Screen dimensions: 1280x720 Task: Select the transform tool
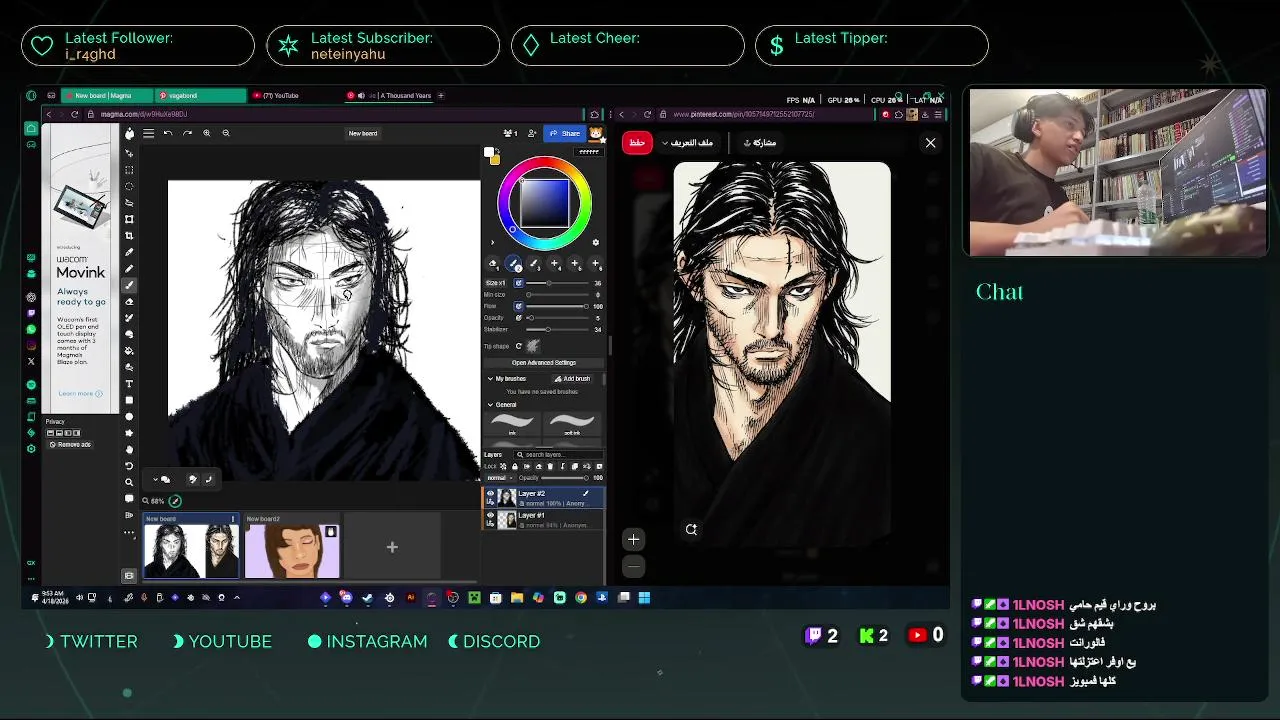[129, 219]
